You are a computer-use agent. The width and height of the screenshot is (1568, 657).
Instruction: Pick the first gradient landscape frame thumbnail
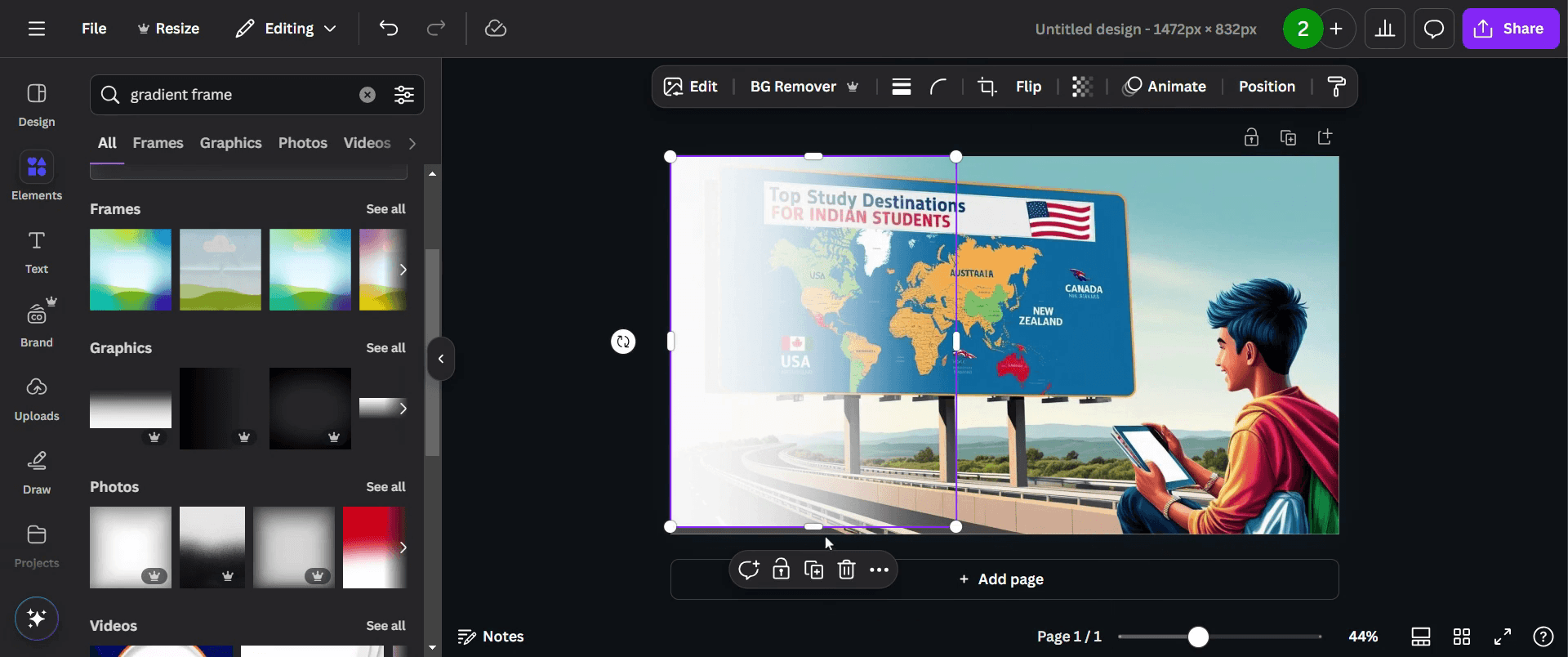tap(131, 270)
